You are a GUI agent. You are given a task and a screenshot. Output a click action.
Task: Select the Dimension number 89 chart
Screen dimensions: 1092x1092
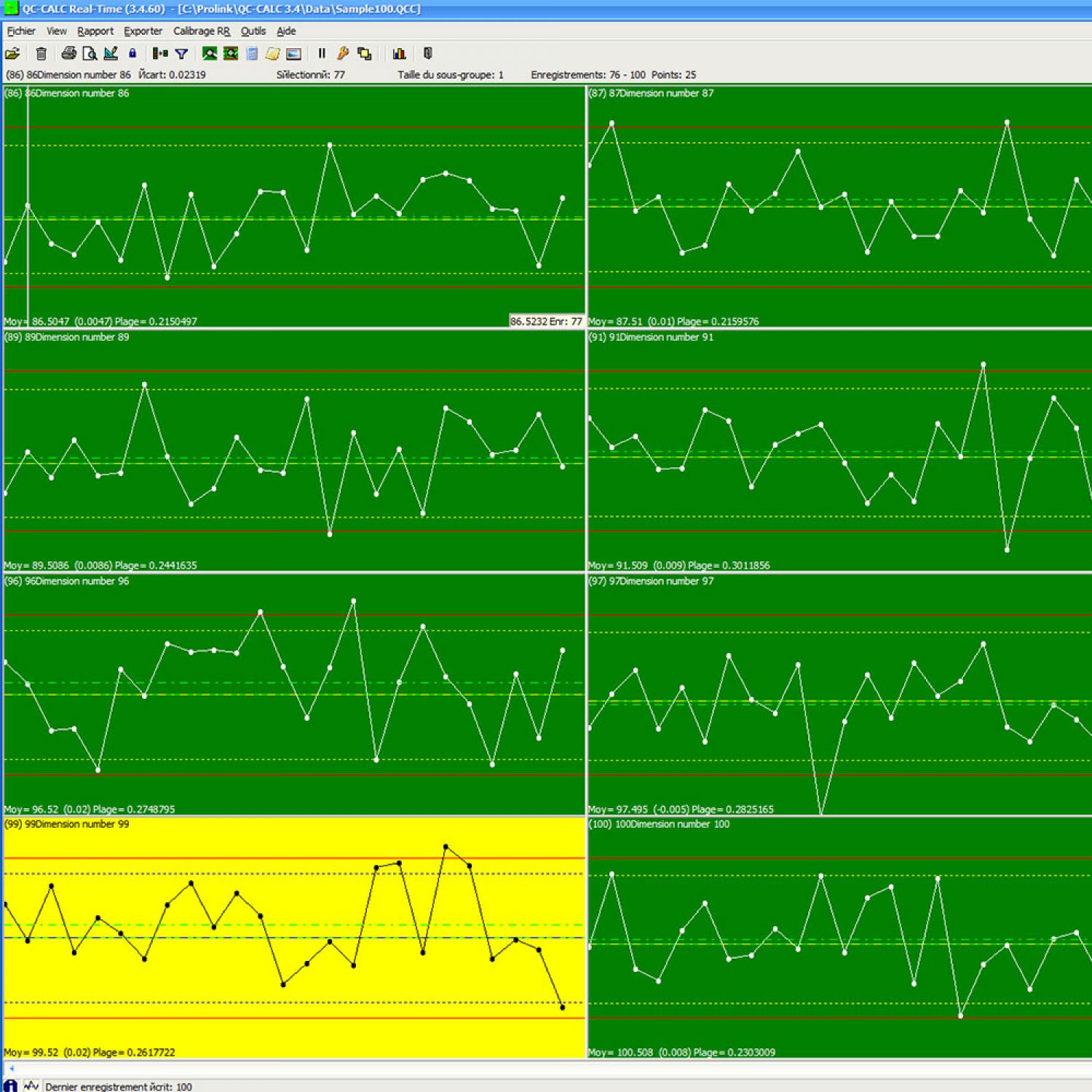click(294, 451)
